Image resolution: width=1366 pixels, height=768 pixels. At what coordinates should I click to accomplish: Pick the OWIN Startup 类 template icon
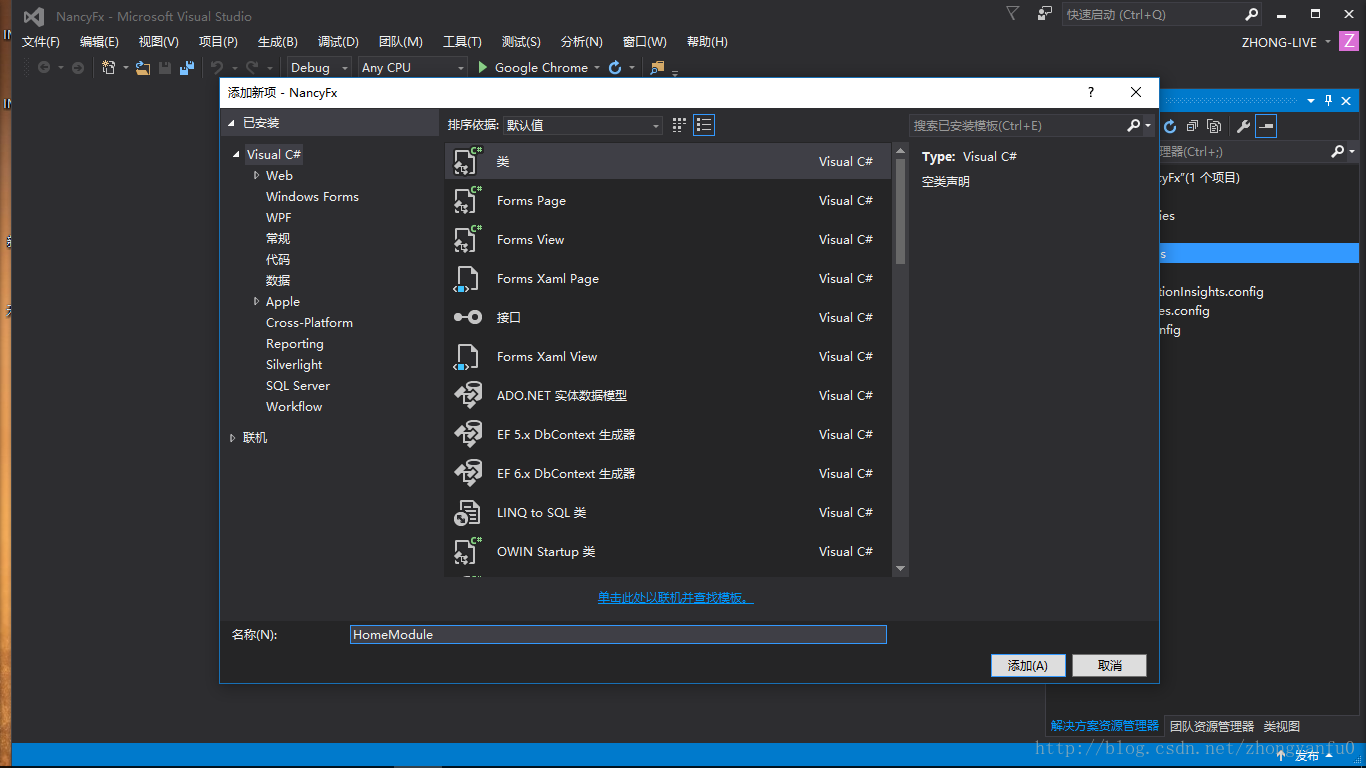(468, 551)
